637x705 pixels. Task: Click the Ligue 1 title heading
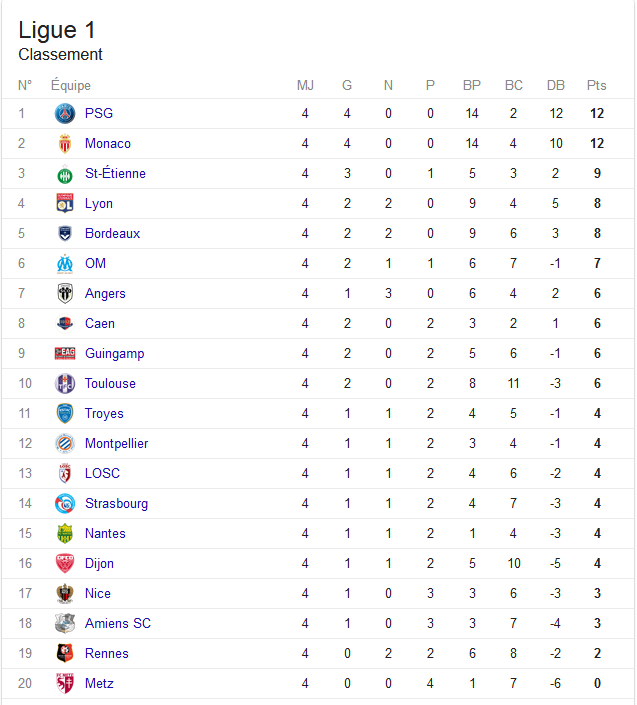pos(57,31)
